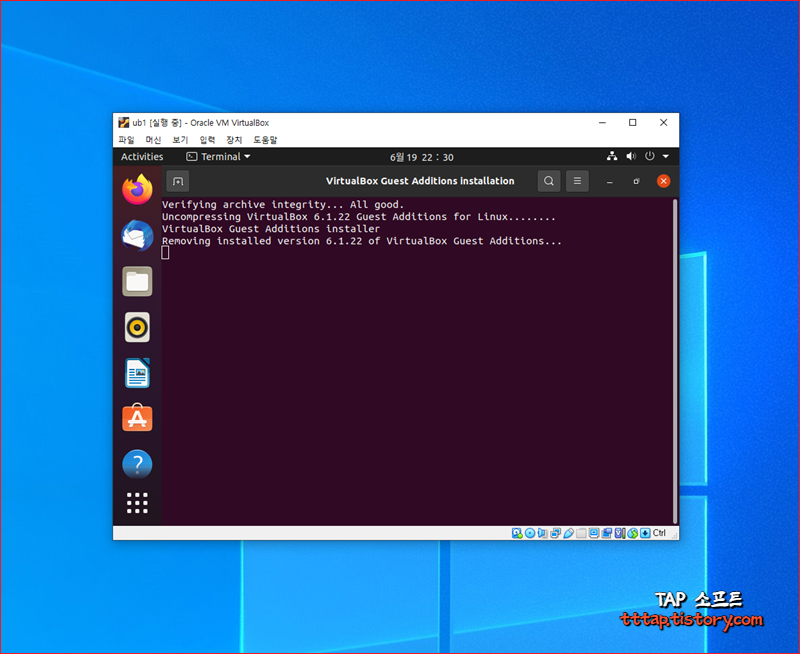Click the Ubuntu network tray icon
800x654 pixels.
612,156
